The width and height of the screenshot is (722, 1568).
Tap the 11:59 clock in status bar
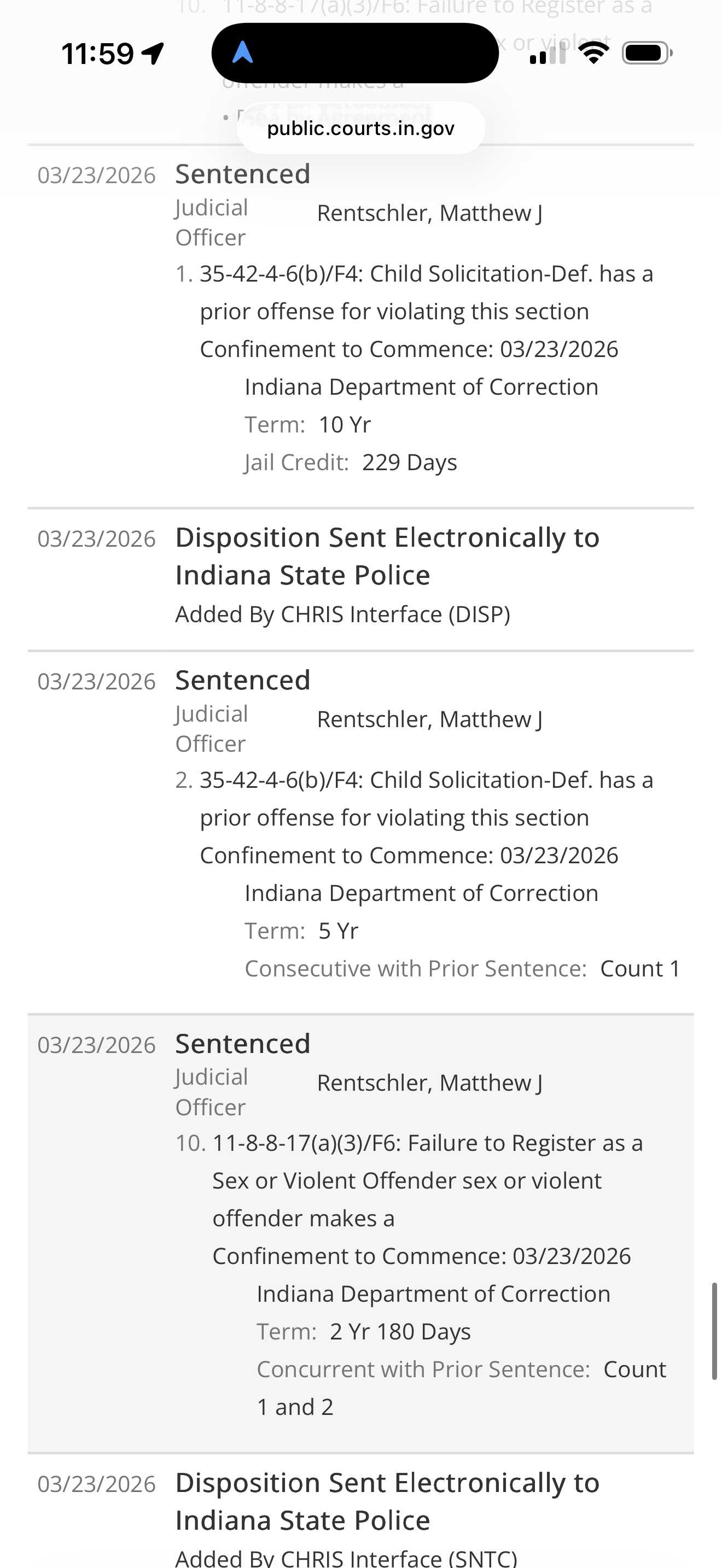(97, 54)
